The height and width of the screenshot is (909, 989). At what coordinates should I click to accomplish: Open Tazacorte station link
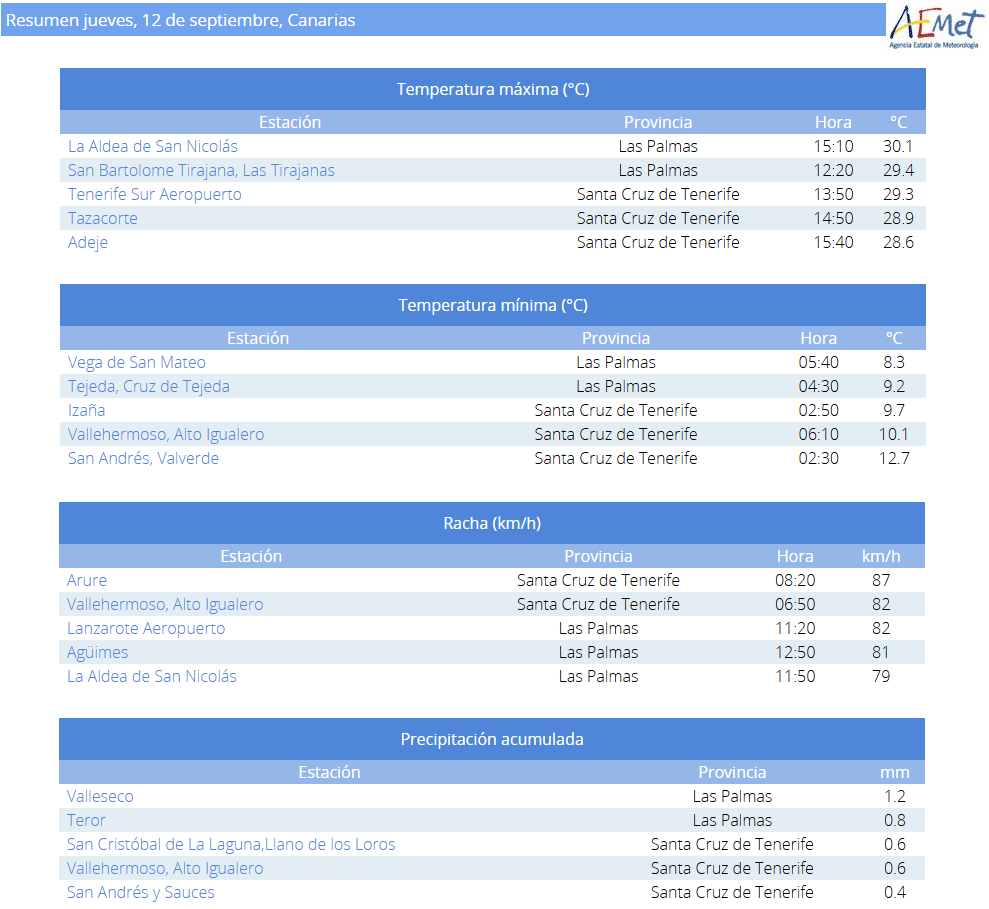pyautogui.click(x=102, y=218)
